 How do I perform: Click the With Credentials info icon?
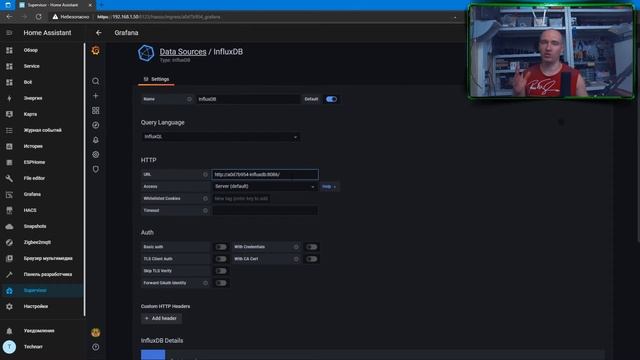tap(296, 247)
